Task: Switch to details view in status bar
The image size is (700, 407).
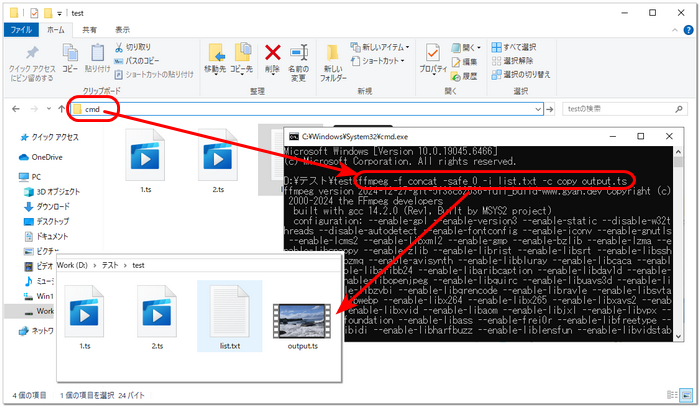Action: [672, 395]
